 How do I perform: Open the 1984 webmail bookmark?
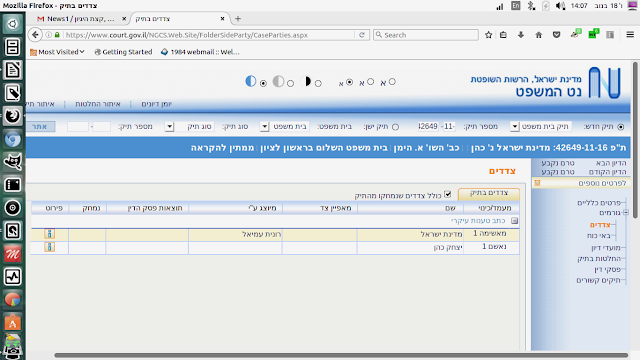200,52
